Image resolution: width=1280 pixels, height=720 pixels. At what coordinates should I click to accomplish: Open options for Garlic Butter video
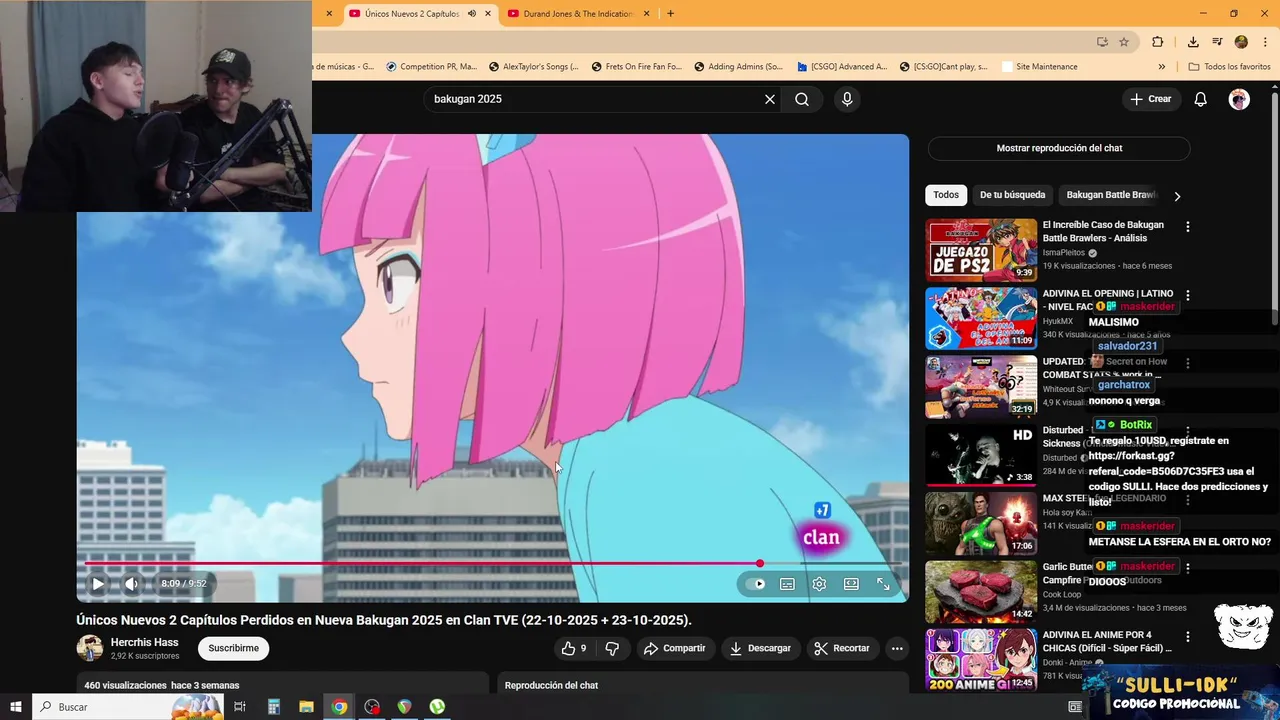click(1188, 568)
